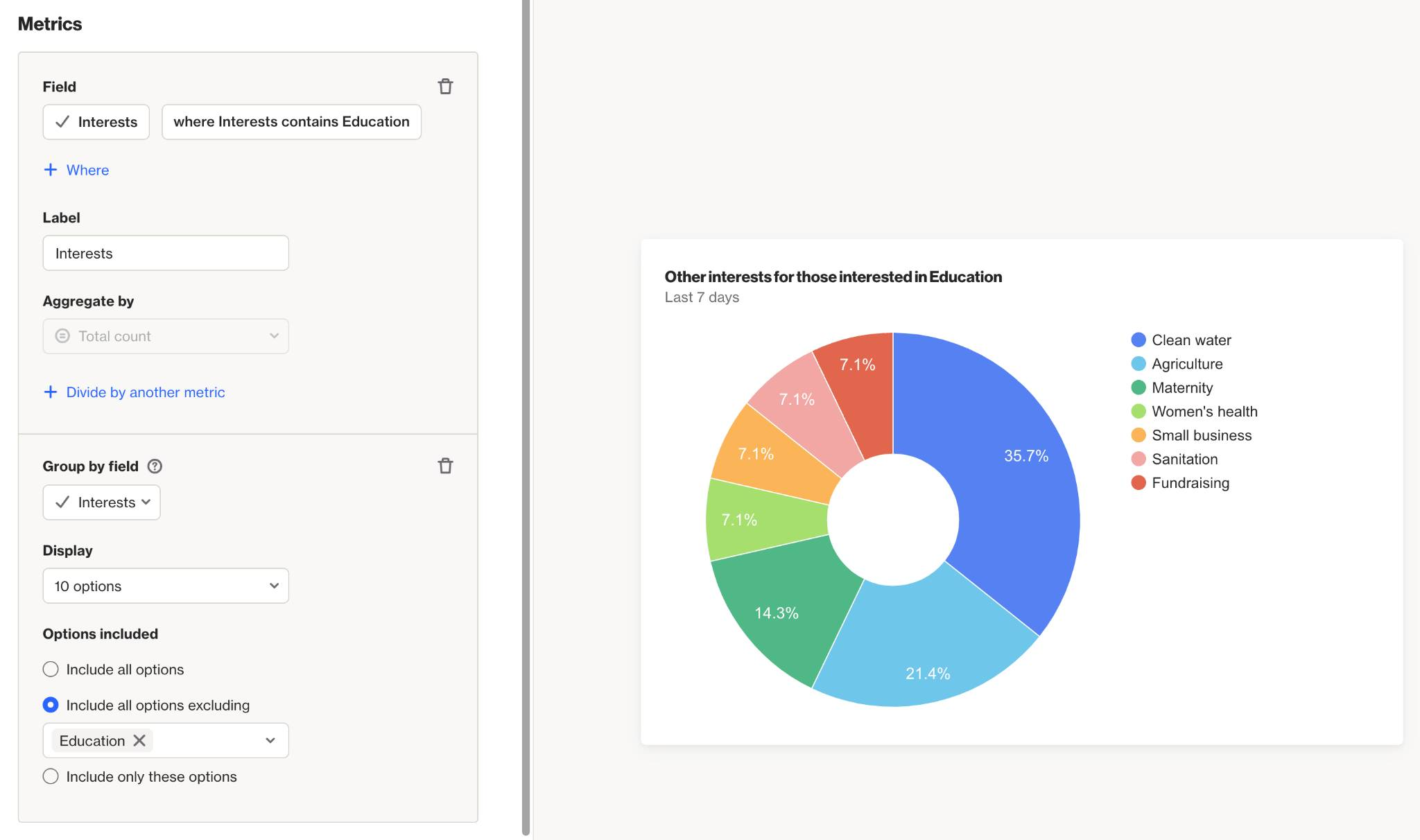Choose Include only these options radio

(x=51, y=776)
